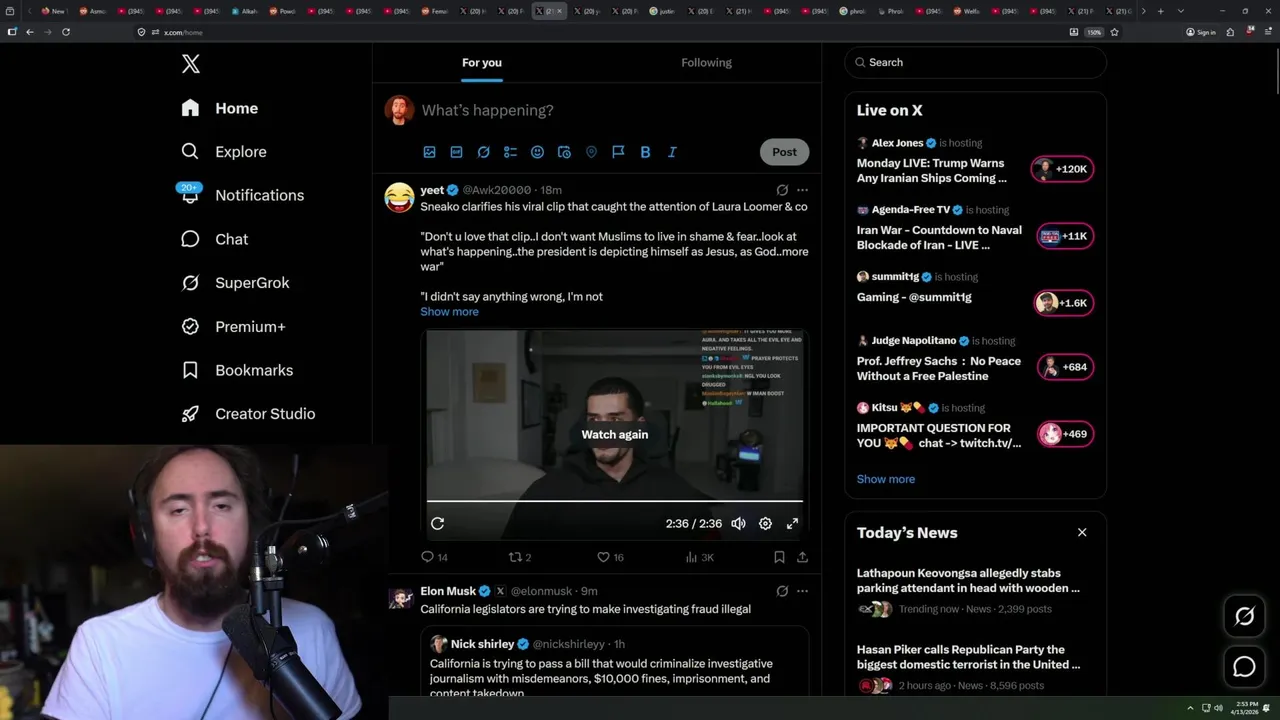Viewport: 1280px width, 720px height.
Task: Schedule the post with the calendar icon
Action: [x=564, y=152]
